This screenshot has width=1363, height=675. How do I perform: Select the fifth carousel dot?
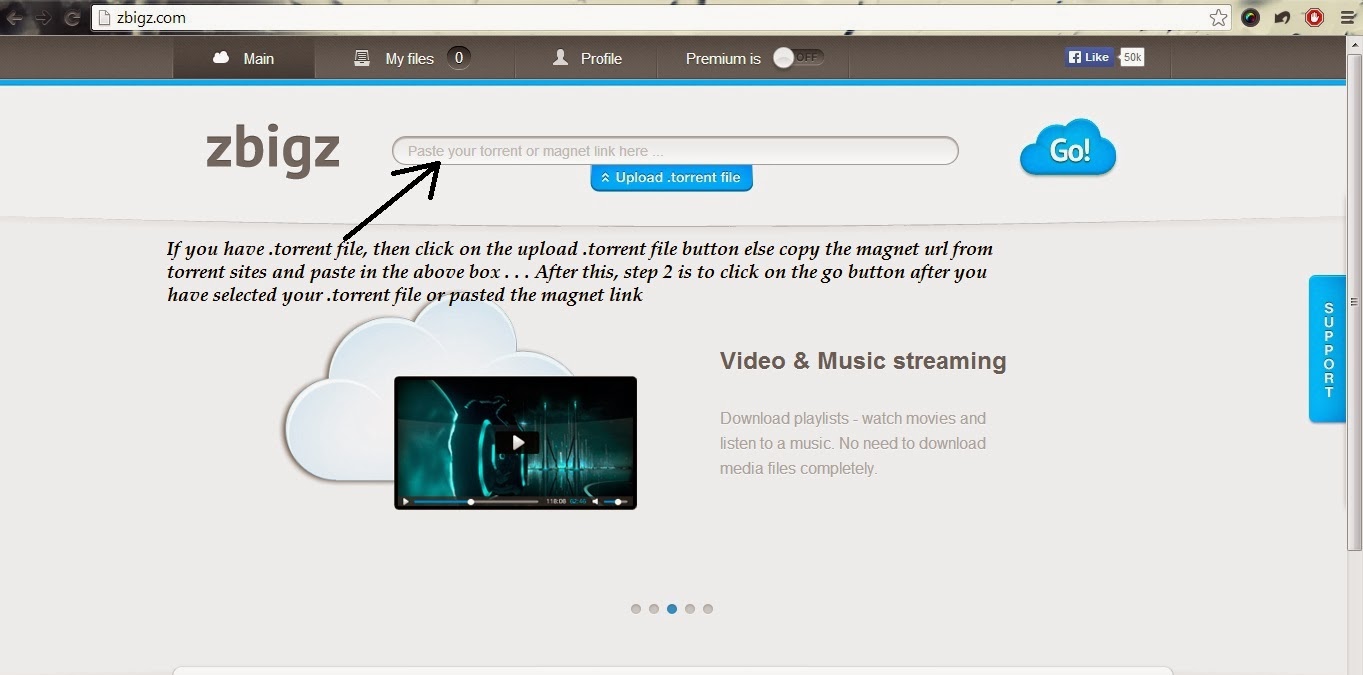708,609
